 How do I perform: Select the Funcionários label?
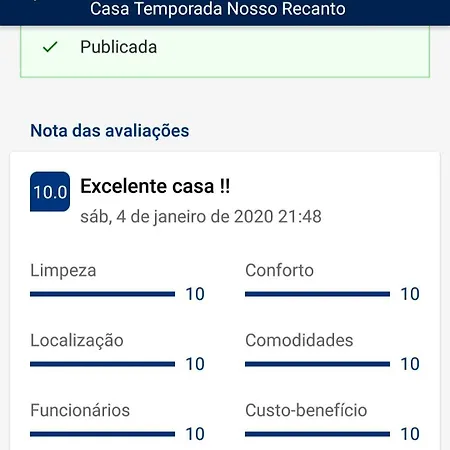tap(80, 410)
